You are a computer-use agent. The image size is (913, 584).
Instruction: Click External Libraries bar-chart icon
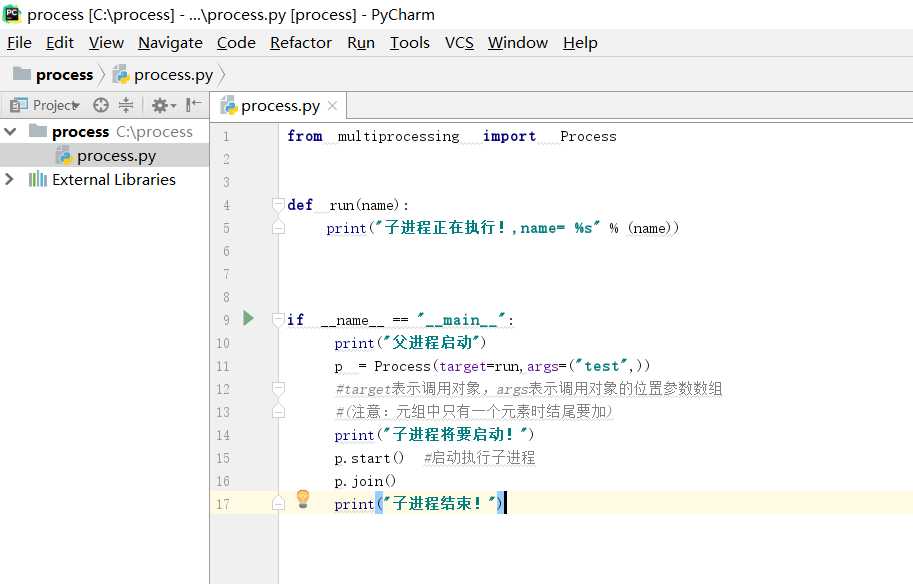[x=38, y=179]
